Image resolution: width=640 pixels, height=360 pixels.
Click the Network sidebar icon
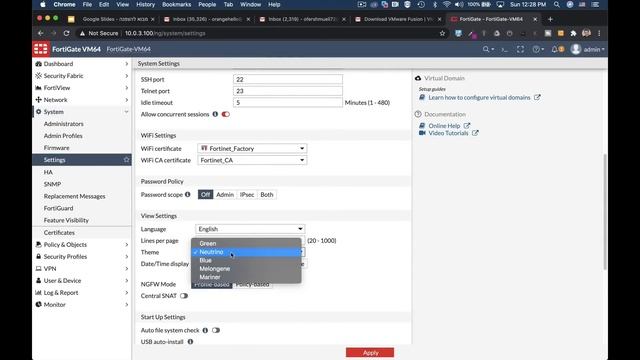(x=38, y=100)
